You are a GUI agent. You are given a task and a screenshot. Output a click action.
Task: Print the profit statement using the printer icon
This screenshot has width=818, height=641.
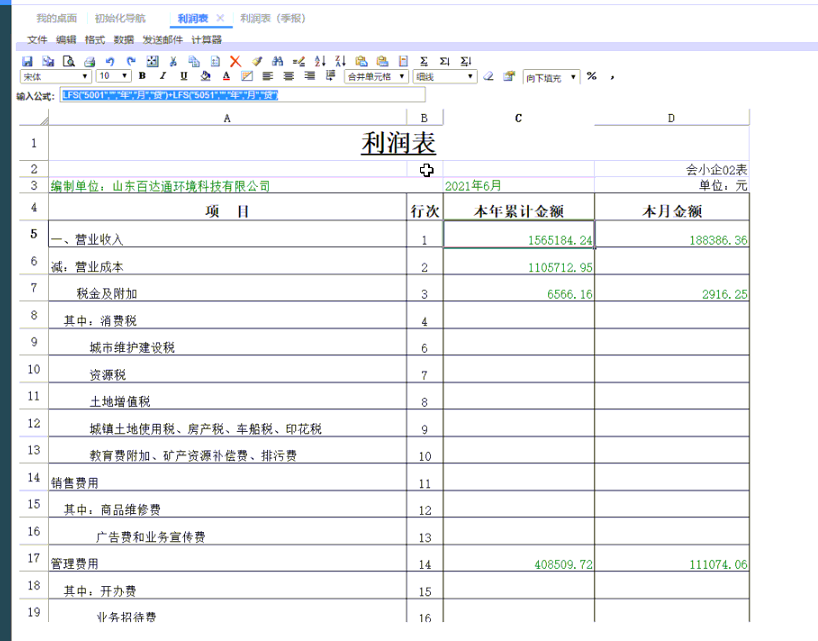coord(89,62)
